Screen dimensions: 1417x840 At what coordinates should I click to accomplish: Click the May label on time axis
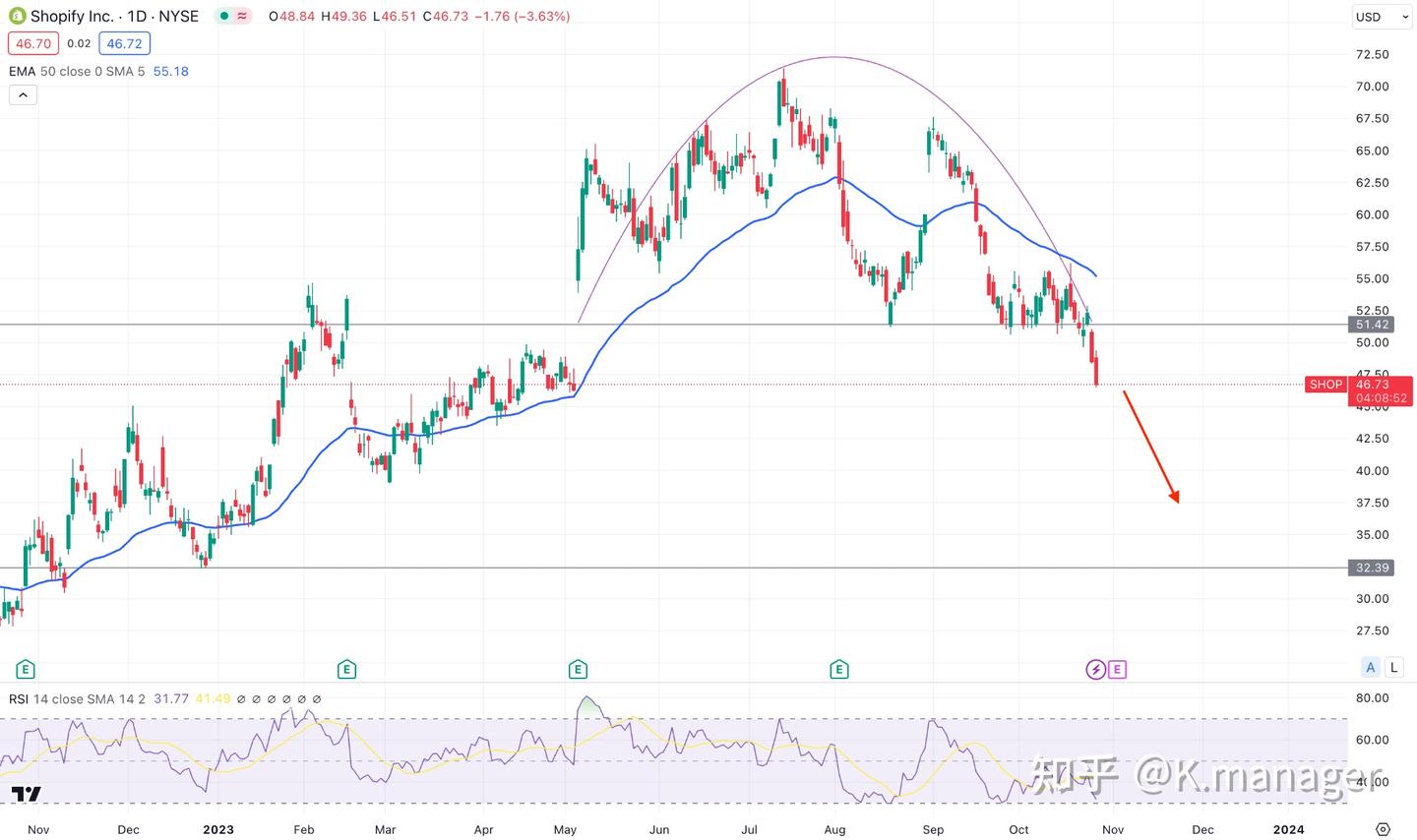click(x=565, y=829)
